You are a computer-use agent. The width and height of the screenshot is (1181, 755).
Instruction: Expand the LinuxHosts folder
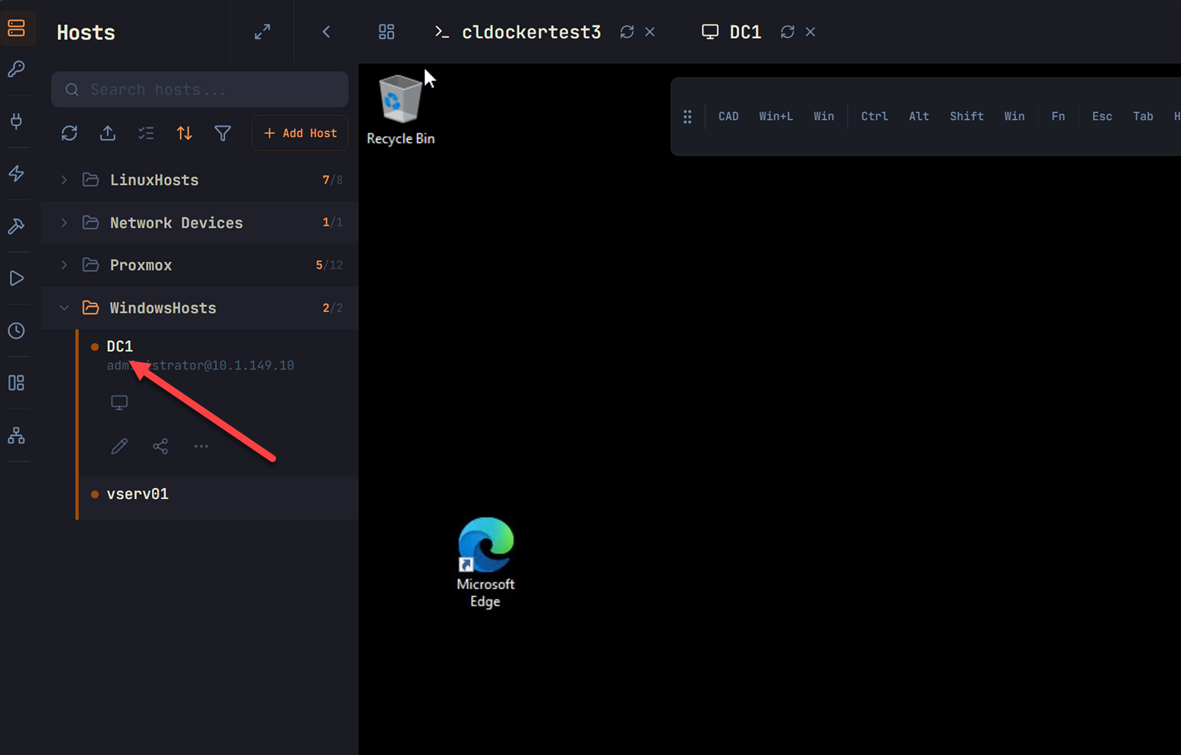coord(200,180)
